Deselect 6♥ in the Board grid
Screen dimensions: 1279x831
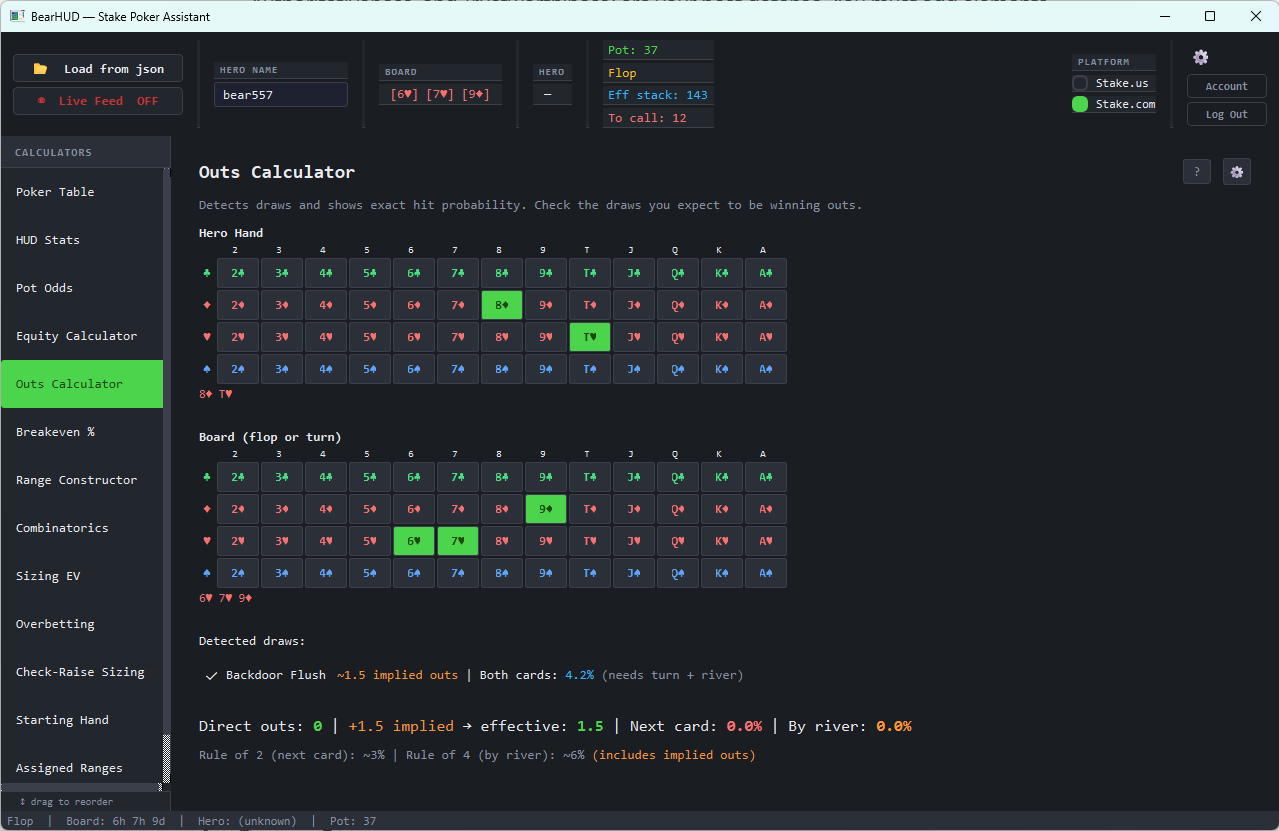coord(413,541)
